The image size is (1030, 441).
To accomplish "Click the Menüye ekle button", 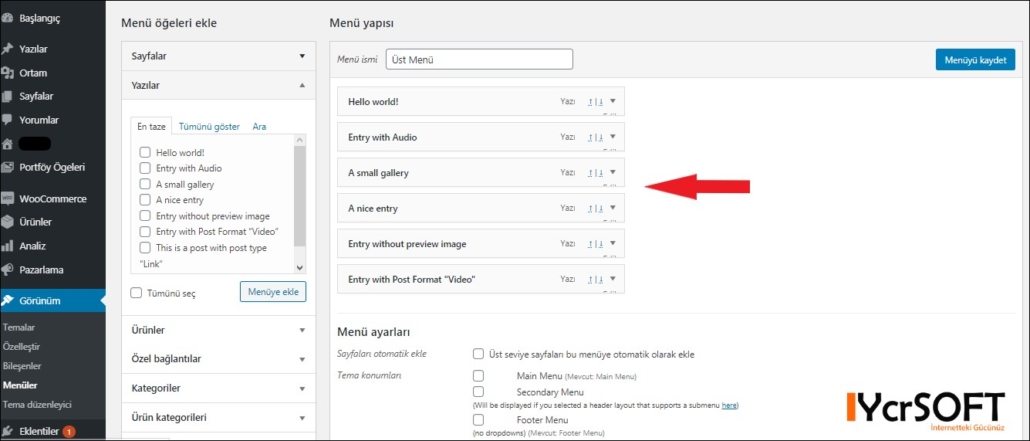I will point(273,292).
